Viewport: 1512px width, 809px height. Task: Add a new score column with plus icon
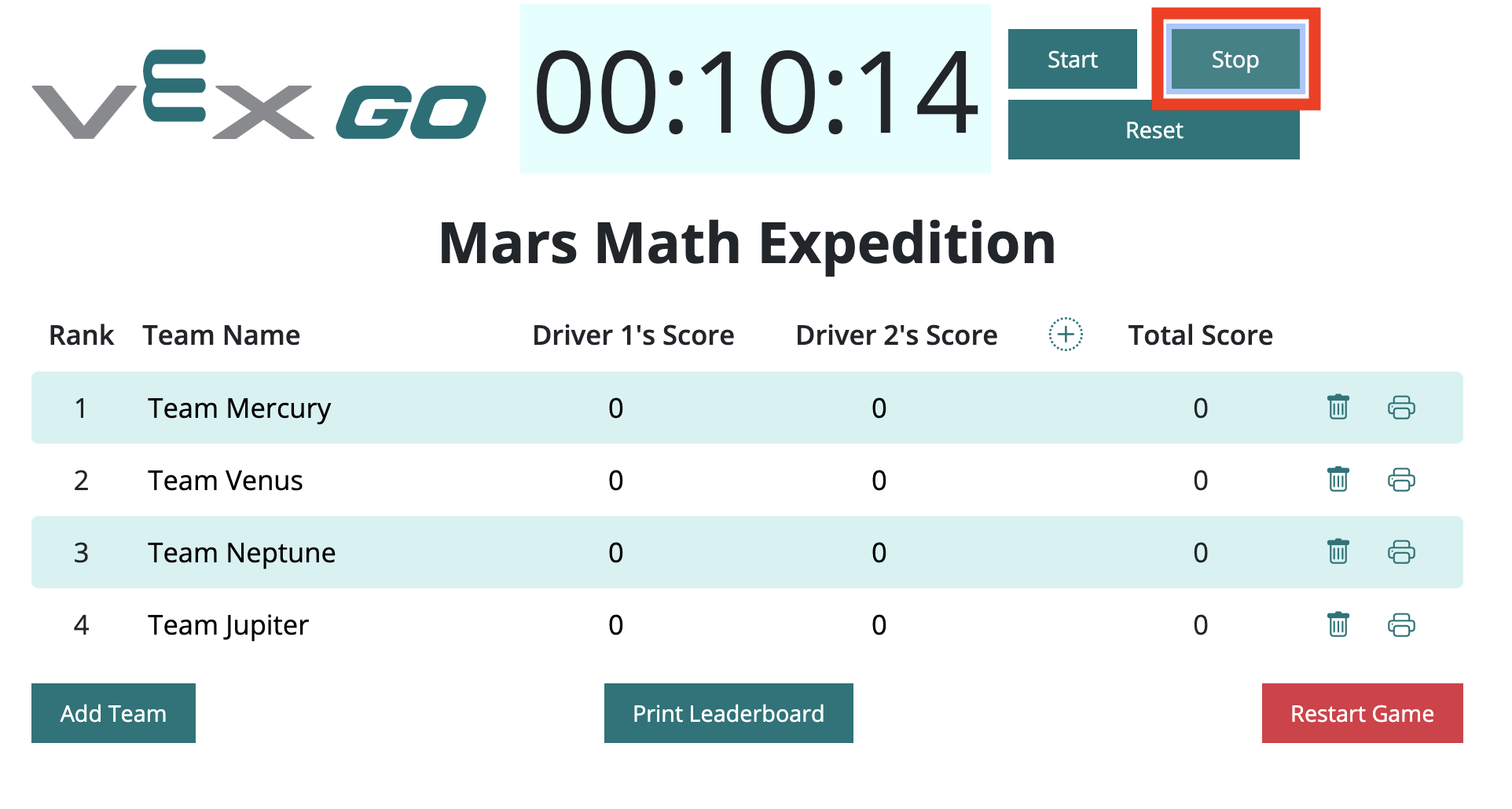[1065, 335]
